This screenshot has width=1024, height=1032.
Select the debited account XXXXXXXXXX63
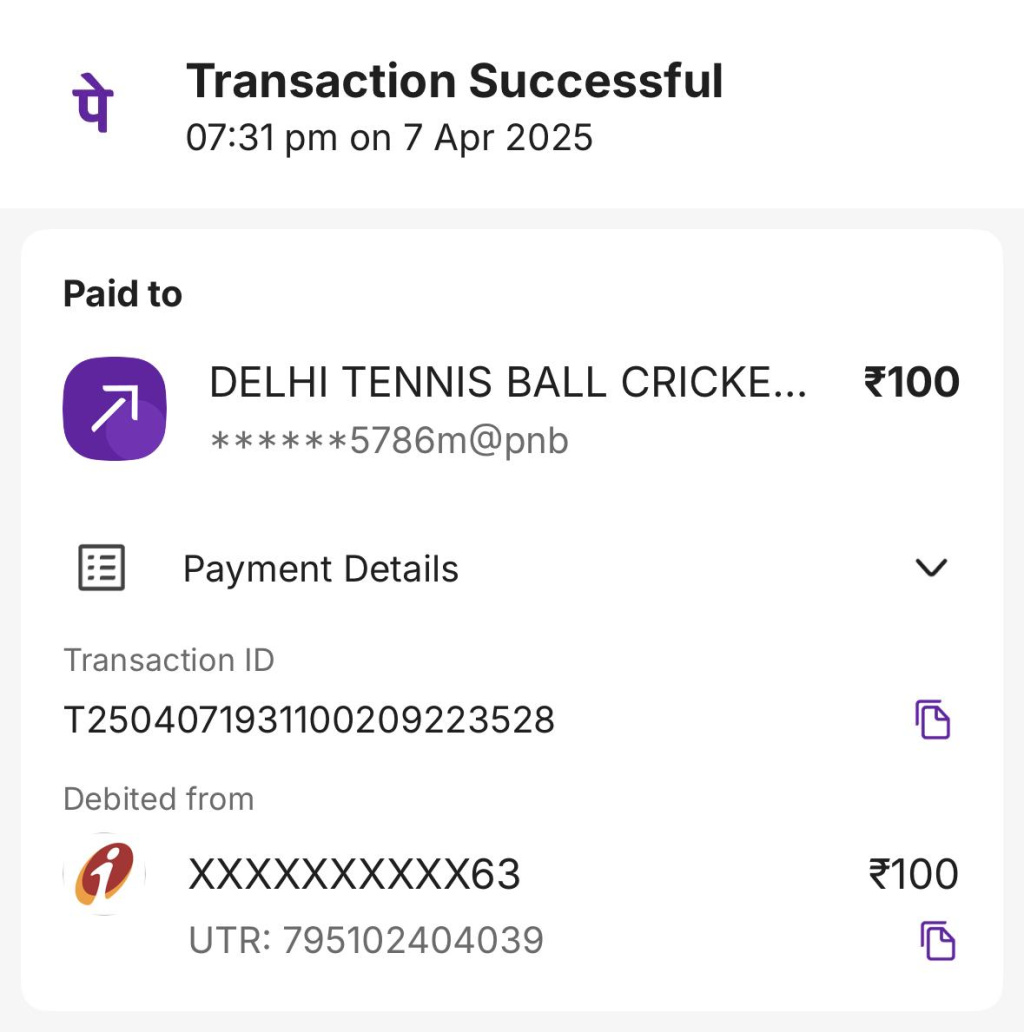tap(354, 876)
